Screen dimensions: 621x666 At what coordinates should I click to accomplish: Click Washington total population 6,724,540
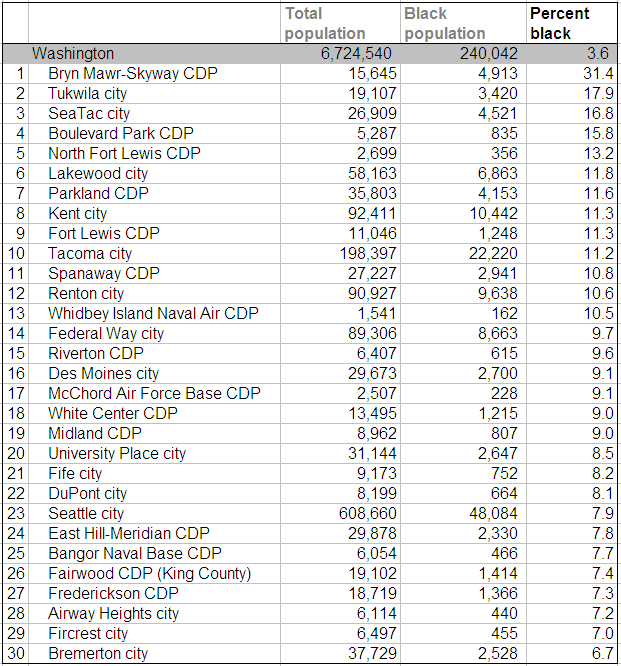pos(356,54)
